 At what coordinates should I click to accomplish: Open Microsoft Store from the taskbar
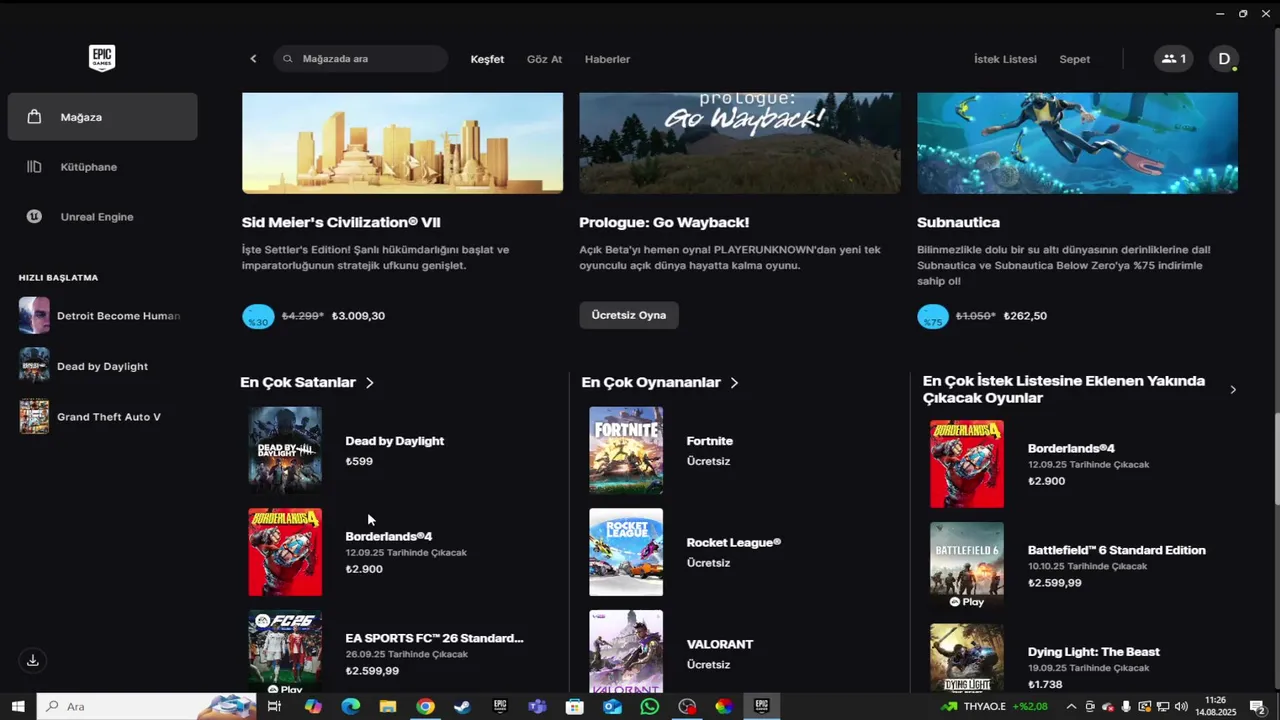[575, 706]
